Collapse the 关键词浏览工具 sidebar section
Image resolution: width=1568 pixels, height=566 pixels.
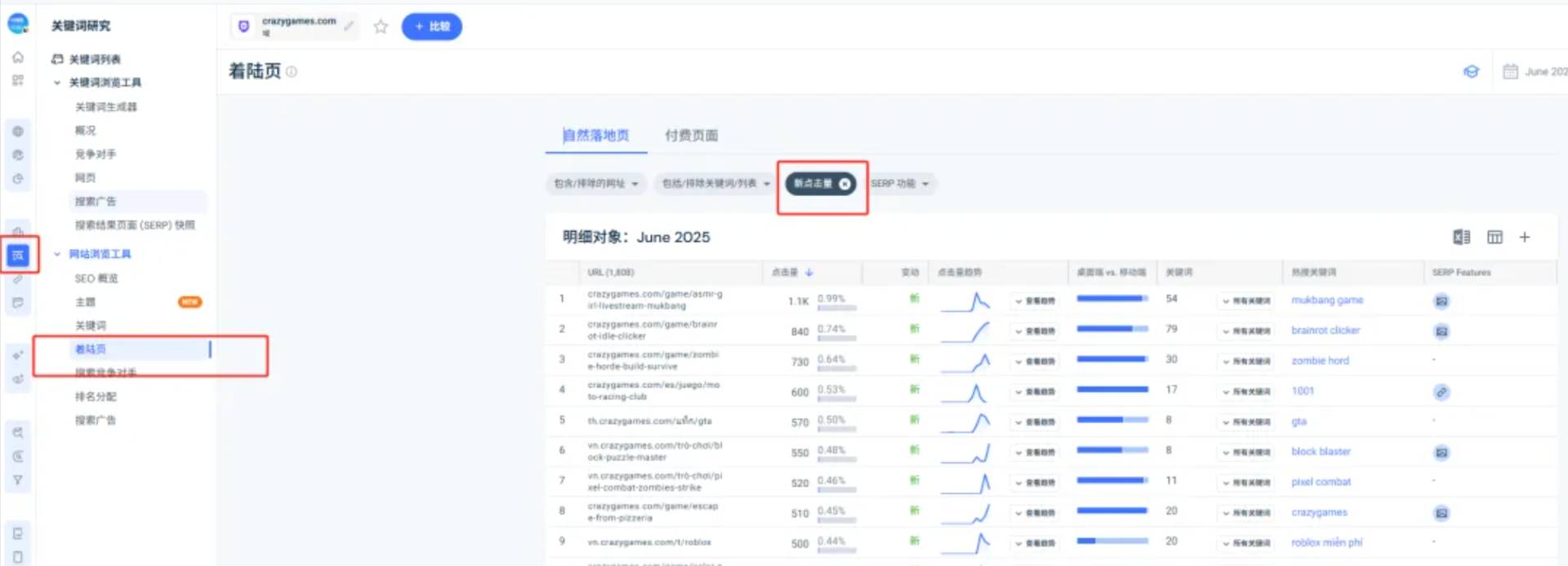point(57,82)
